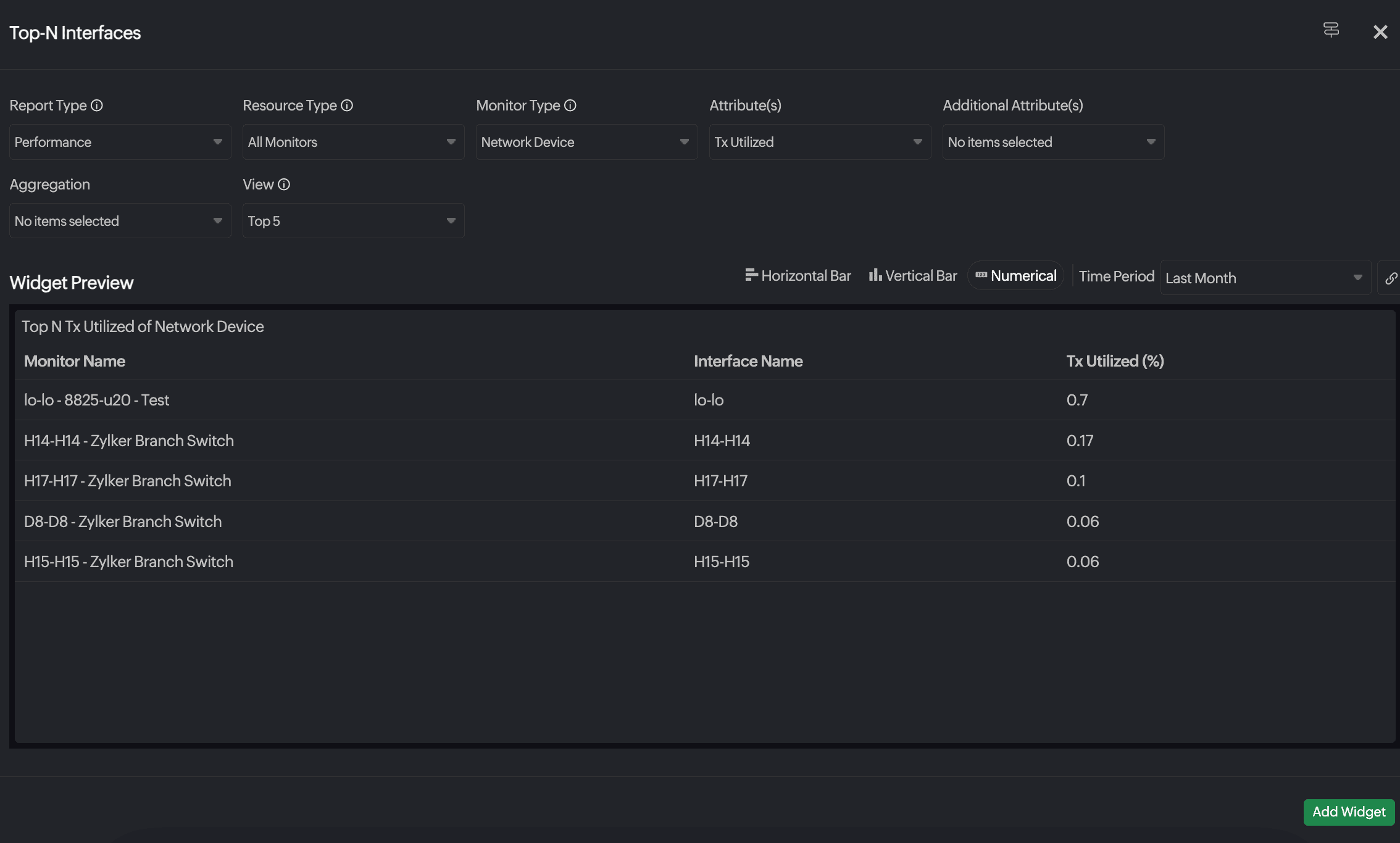Open the Aggregation dropdown
Viewport: 1400px width, 843px height.
tap(120, 221)
